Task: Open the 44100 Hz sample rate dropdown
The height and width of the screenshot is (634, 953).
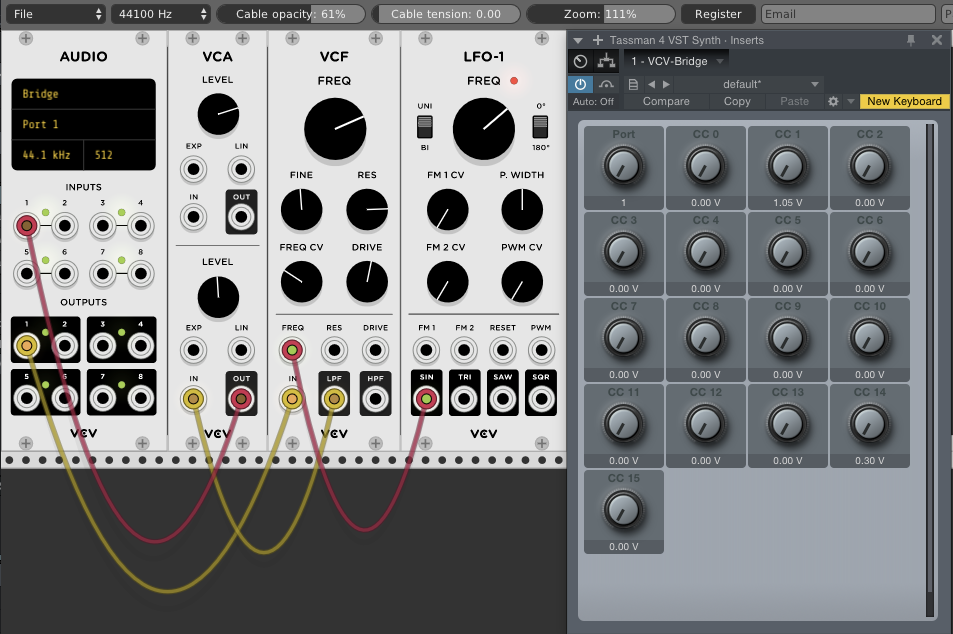Action: pyautogui.click(x=160, y=14)
